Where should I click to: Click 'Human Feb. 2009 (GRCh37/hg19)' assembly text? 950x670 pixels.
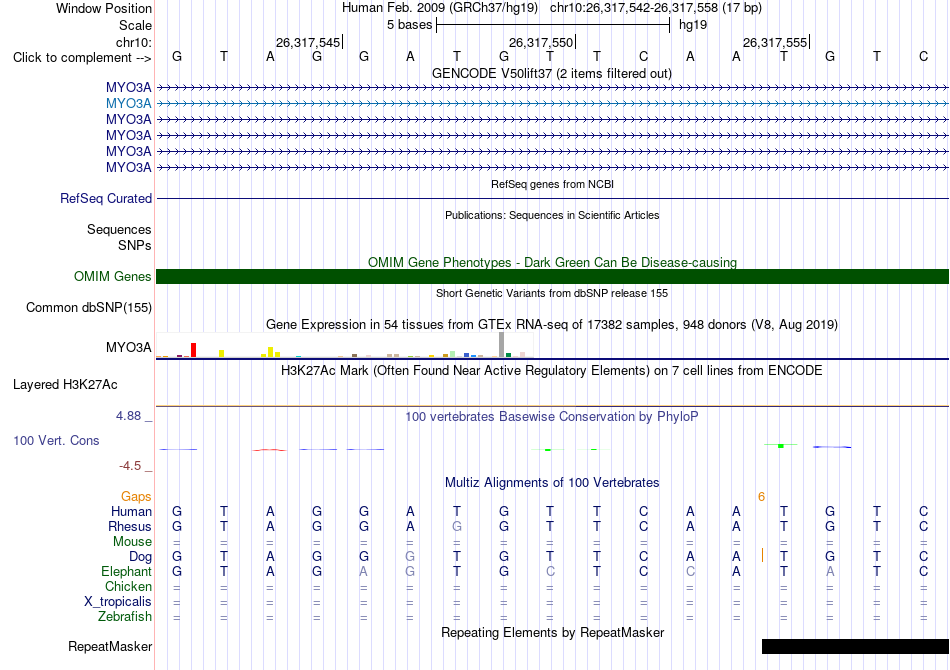point(440,8)
